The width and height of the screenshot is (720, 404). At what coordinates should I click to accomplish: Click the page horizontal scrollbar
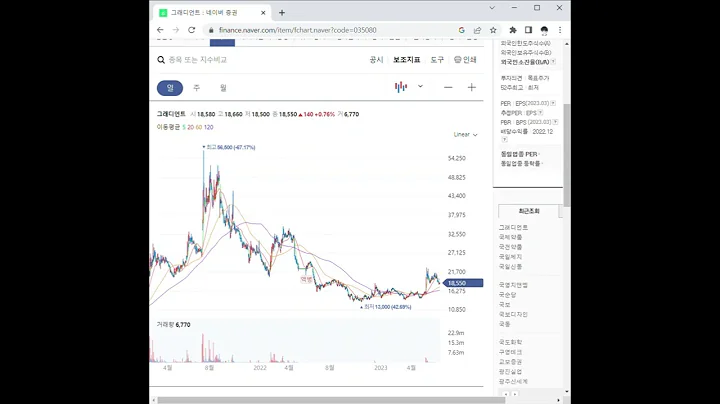pyautogui.click(x=331, y=400)
